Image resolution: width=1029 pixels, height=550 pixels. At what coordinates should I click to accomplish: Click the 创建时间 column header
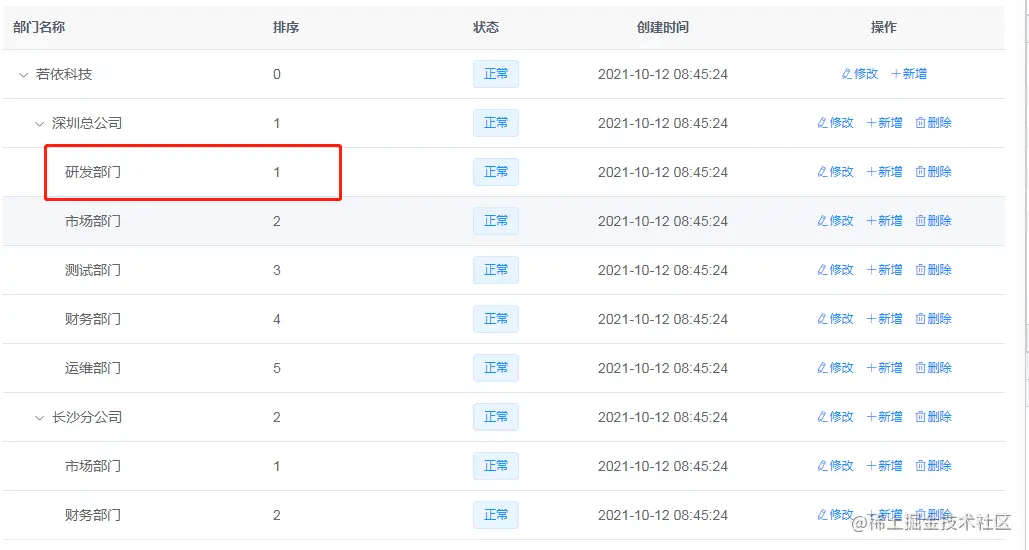pos(663,28)
